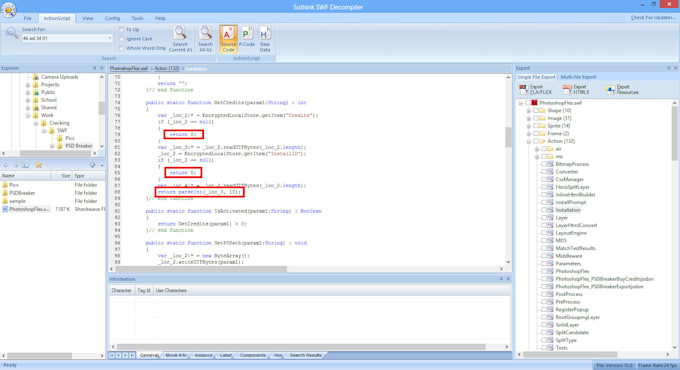Open the View ribbon tab
The image size is (680, 370).
[88, 18]
